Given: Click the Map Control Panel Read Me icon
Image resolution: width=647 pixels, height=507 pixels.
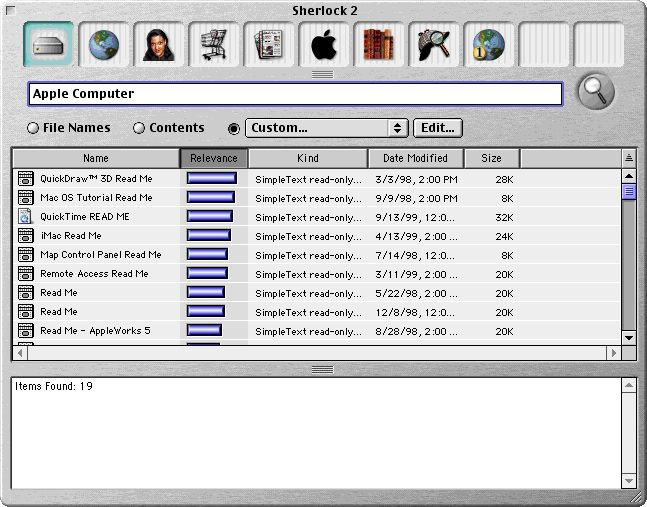Looking at the screenshot, I should [26, 255].
